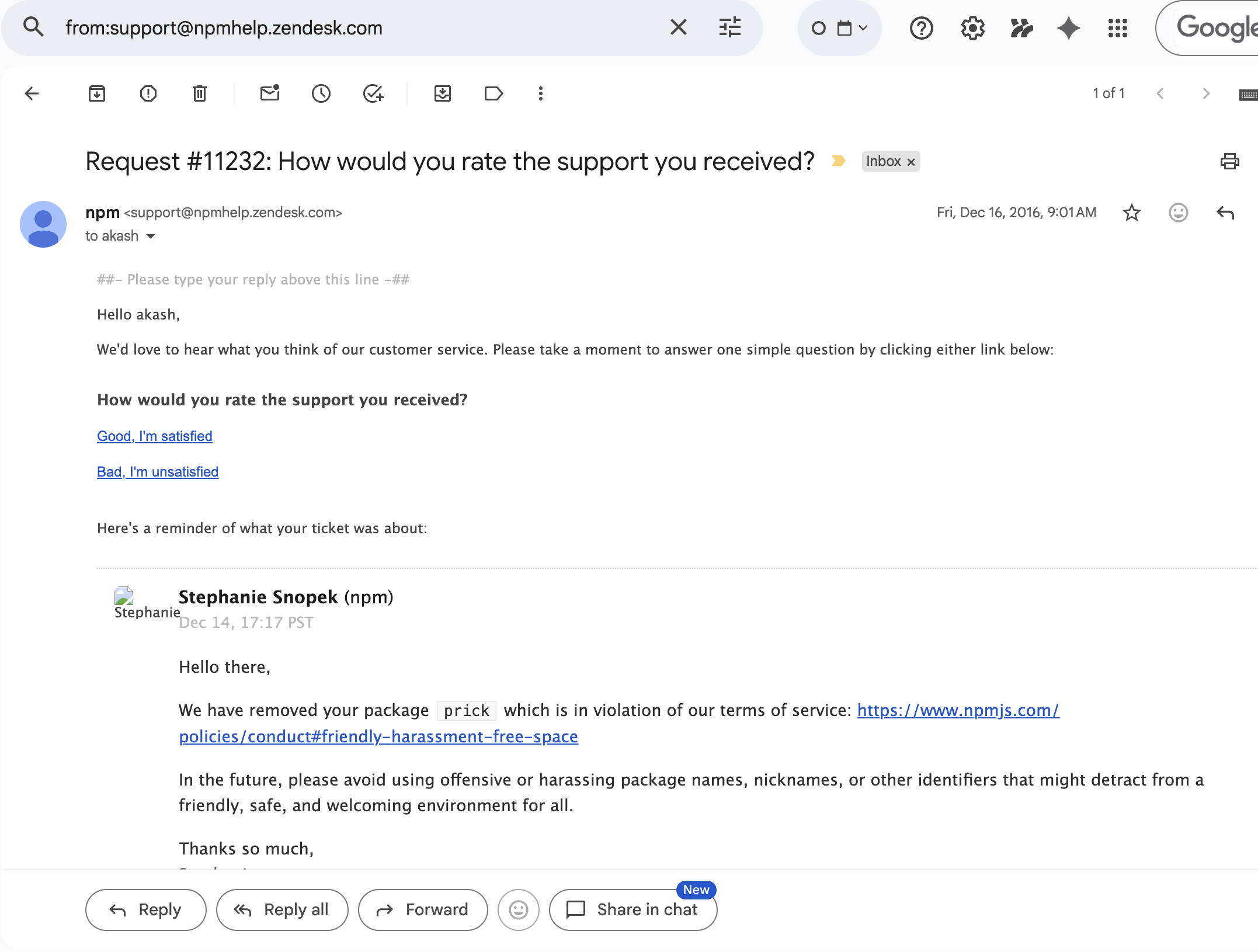Expand the 'to akash' recipient details
The height and width of the screenshot is (952, 1258).
click(151, 236)
